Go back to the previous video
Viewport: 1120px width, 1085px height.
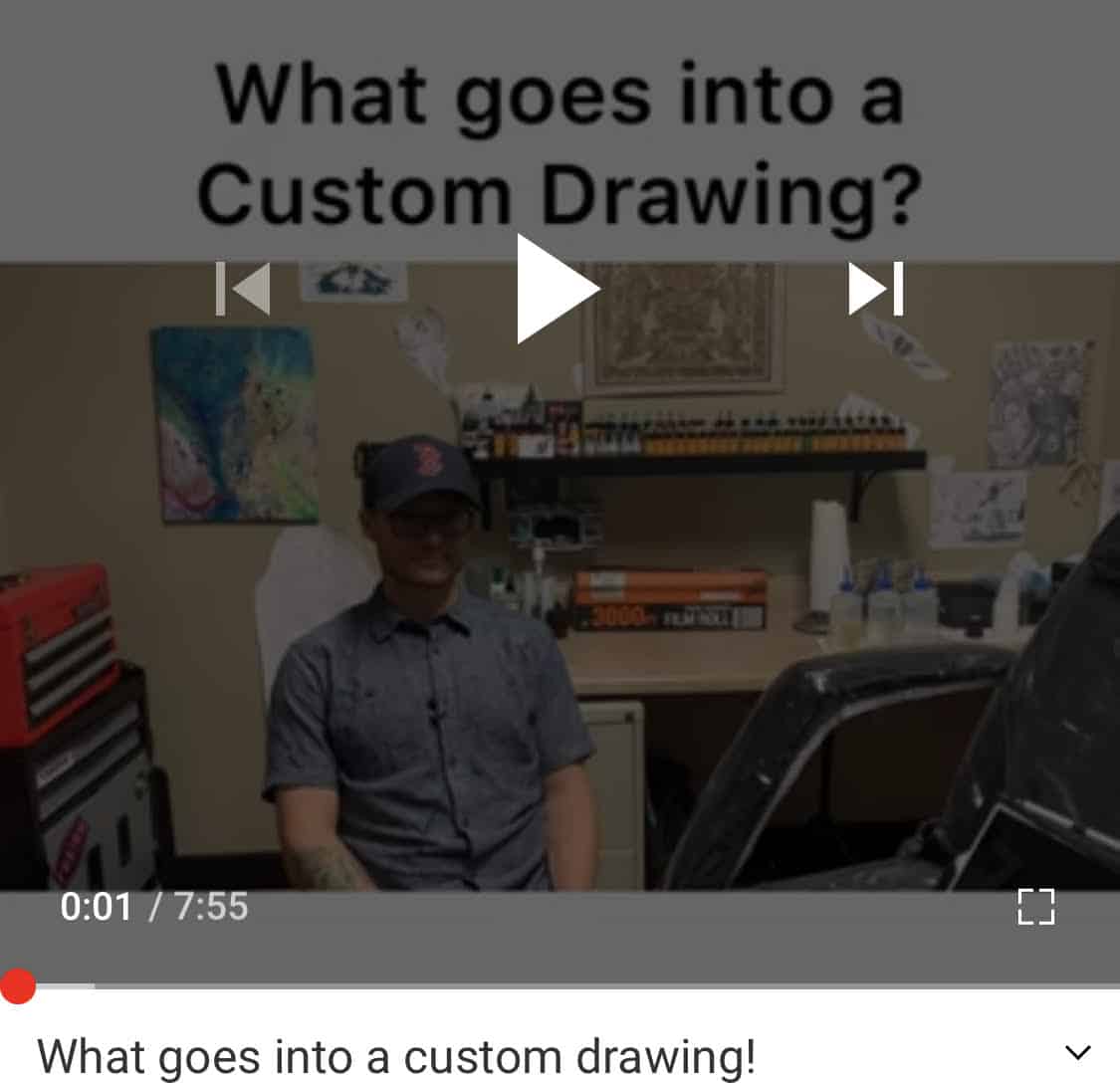point(243,289)
